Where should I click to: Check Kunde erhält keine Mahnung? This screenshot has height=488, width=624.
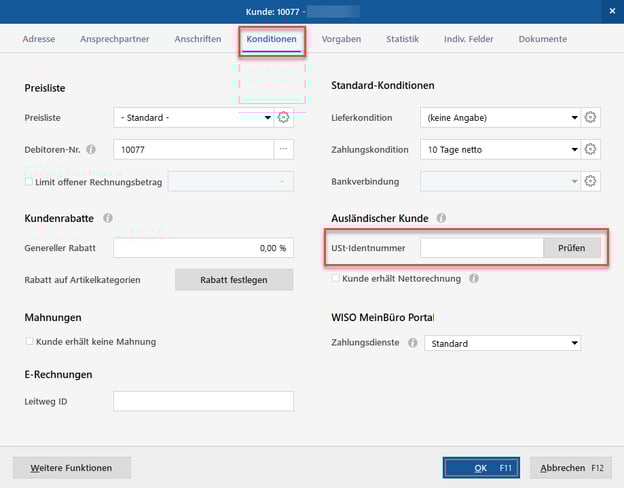coord(28,342)
